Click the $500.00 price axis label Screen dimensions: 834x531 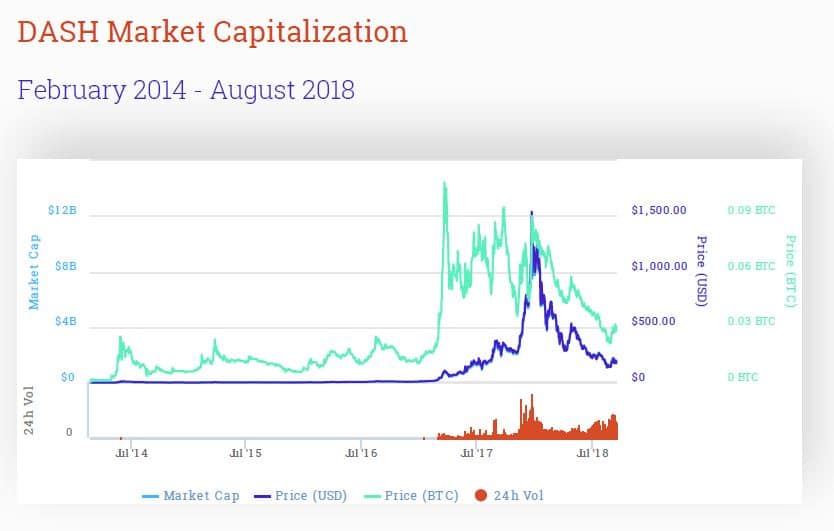pyautogui.click(x=659, y=322)
